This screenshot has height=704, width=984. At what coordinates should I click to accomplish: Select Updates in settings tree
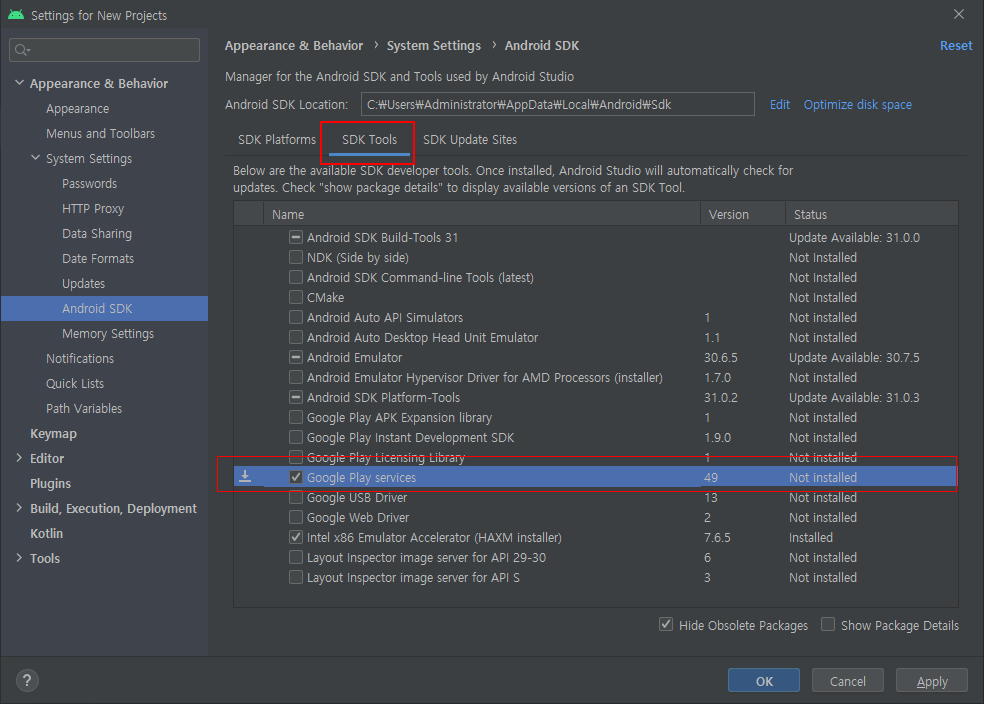pos(83,284)
